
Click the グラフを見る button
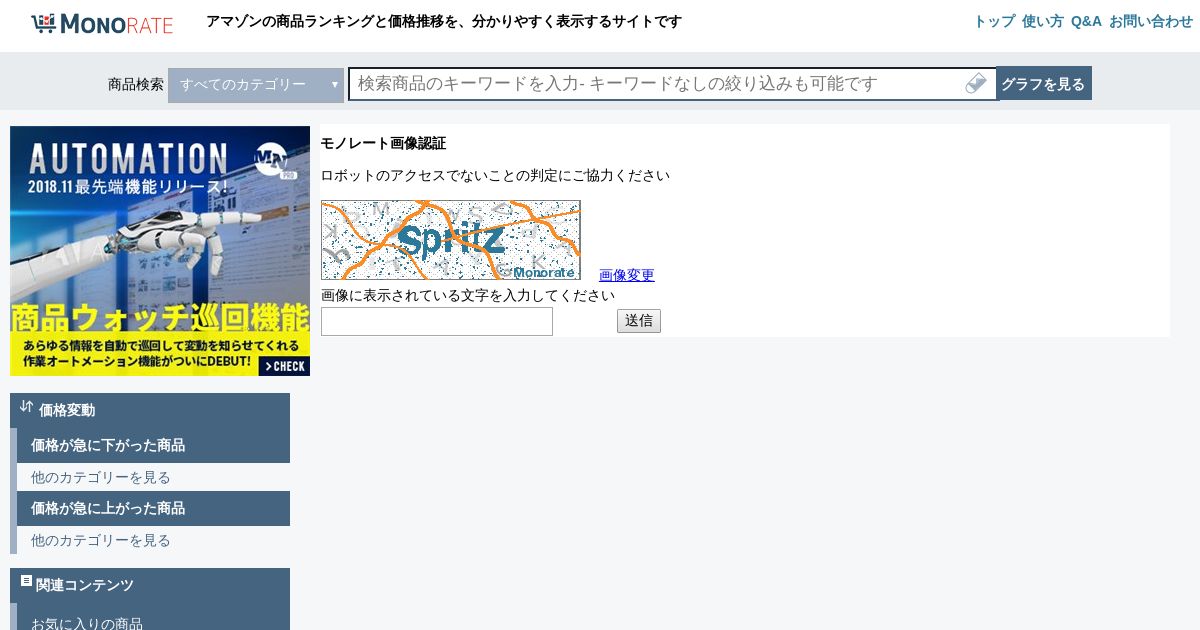1043,84
